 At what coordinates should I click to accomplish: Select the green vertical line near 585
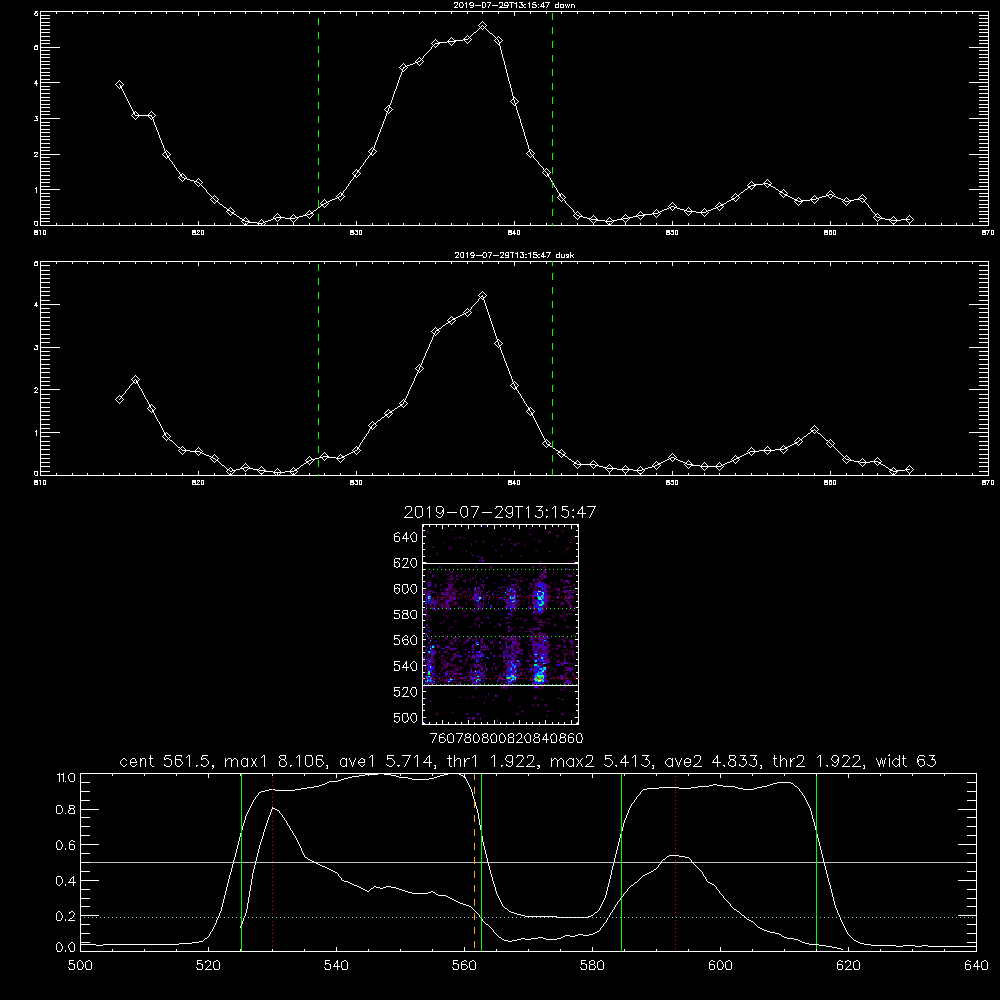click(x=621, y=861)
